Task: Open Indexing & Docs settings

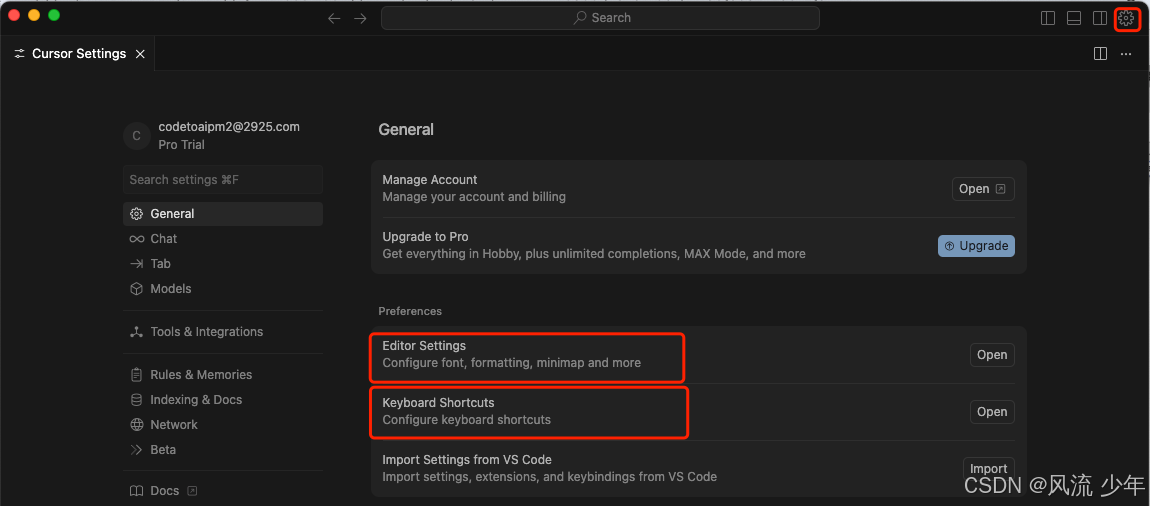Action: 196,400
